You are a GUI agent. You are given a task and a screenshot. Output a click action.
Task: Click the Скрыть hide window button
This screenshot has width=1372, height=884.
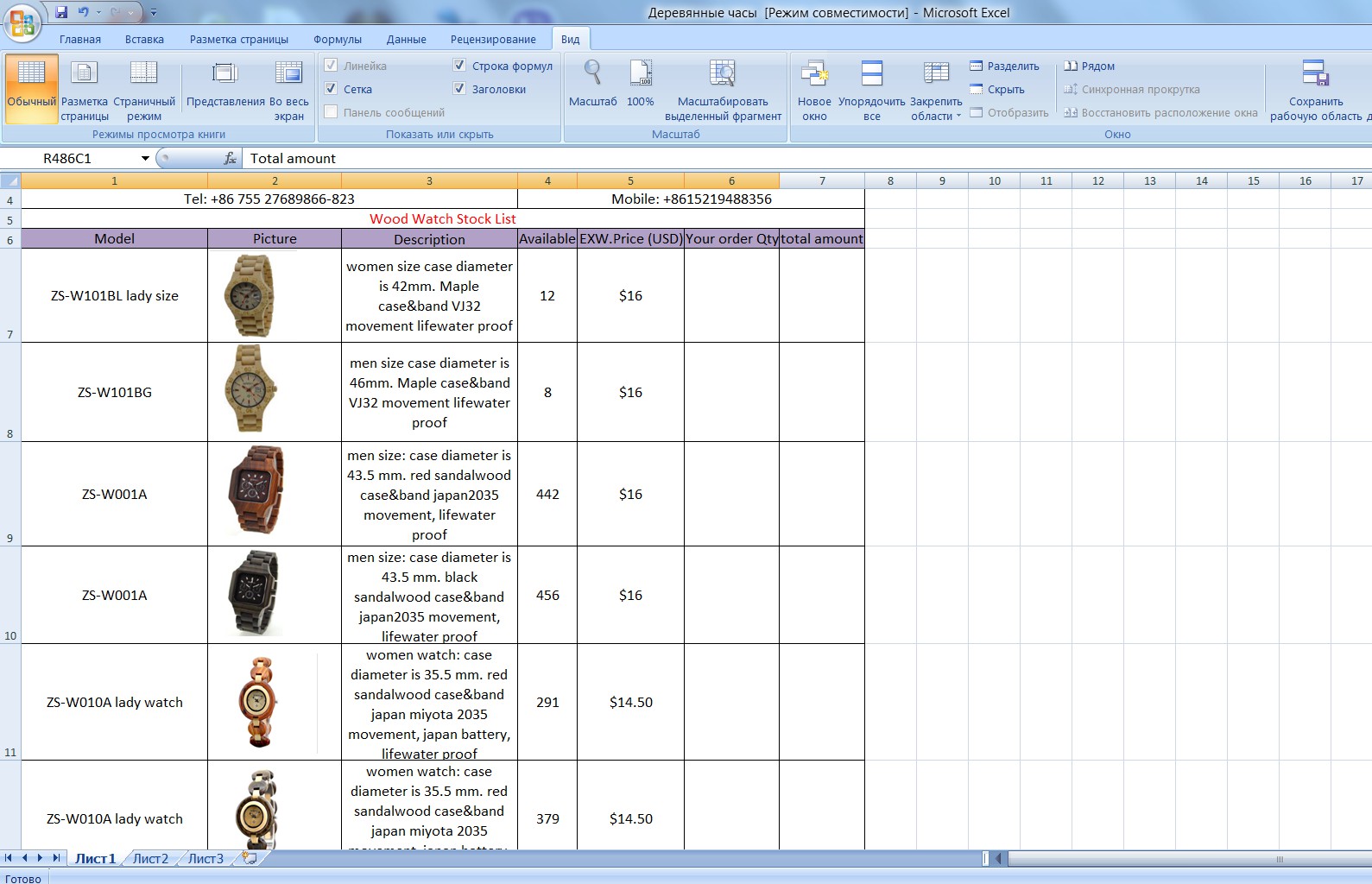click(997, 89)
